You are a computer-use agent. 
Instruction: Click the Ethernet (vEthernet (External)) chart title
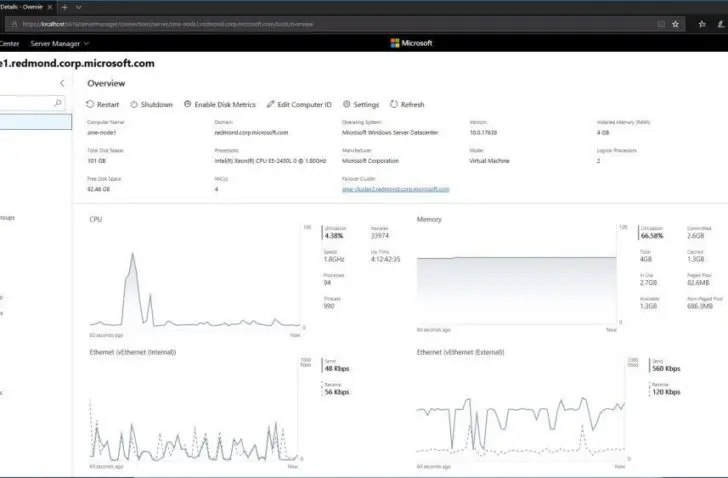460,352
